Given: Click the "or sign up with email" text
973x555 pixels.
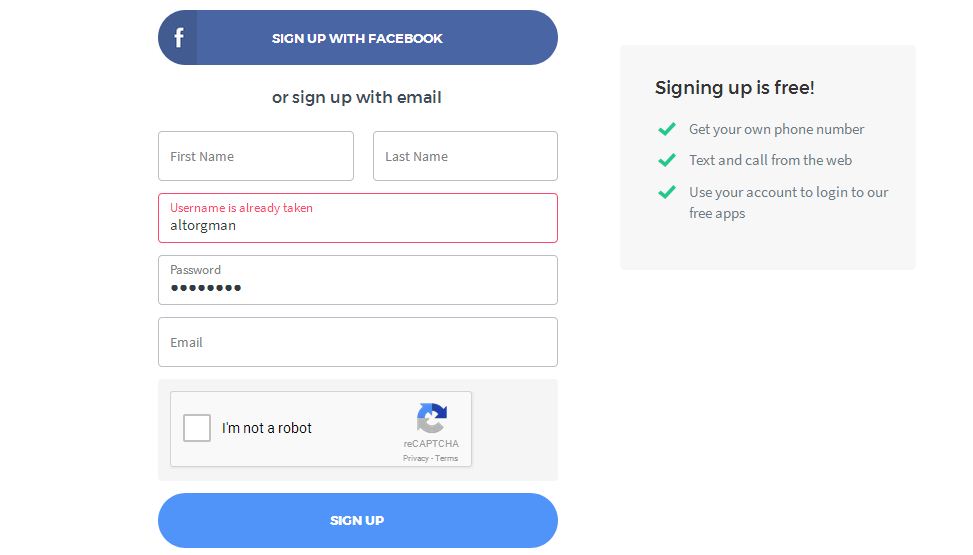Looking at the screenshot, I should pyautogui.click(x=357, y=97).
